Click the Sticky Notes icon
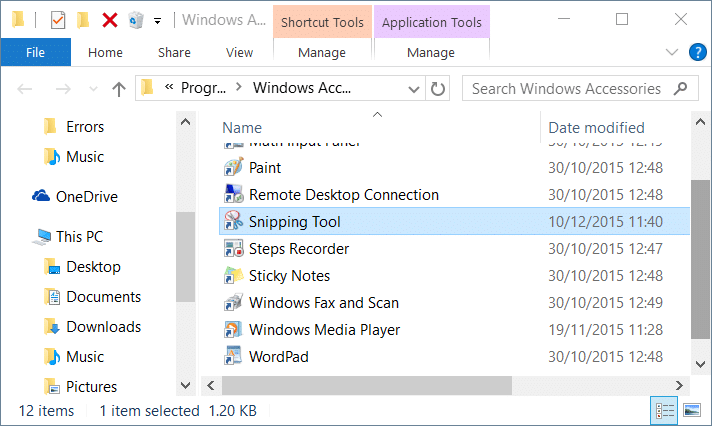The image size is (712, 426). tap(234, 275)
